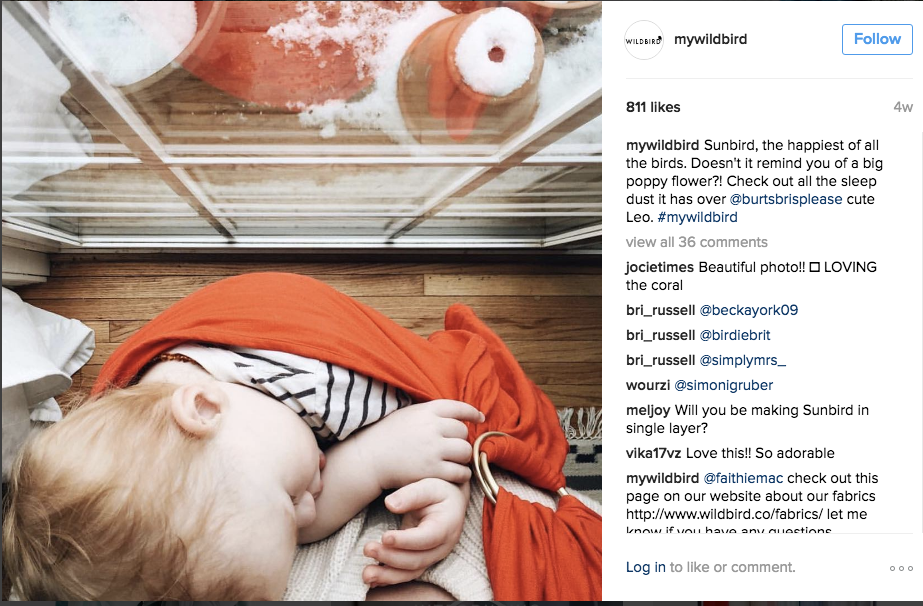Image resolution: width=923 pixels, height=606 pixels.
Task: Click Log in to comment
Action: pyautogui.click(x=645, y=567)
